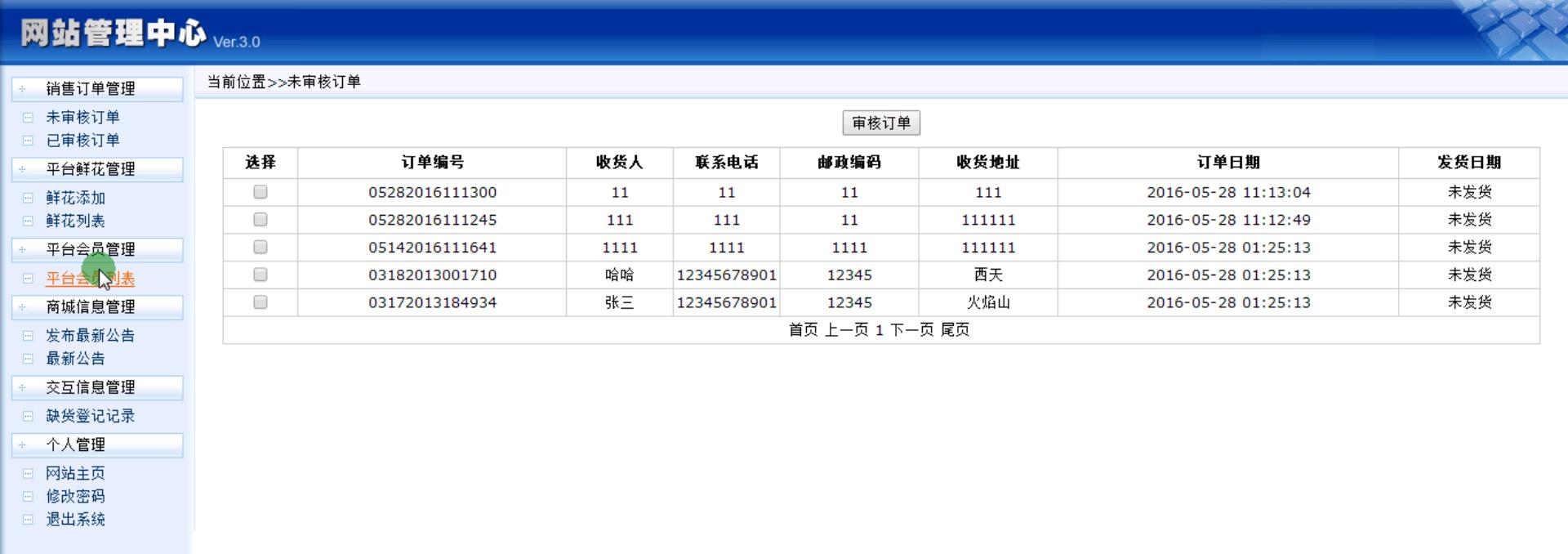This screenshot has width=1568, height=554.
Task: Click recipient name 张三
Action: point(619,302)
